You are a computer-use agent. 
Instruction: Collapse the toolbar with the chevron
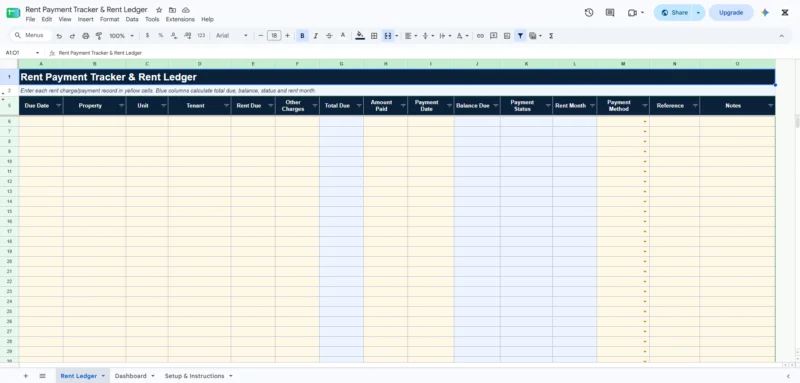(781, 36)
